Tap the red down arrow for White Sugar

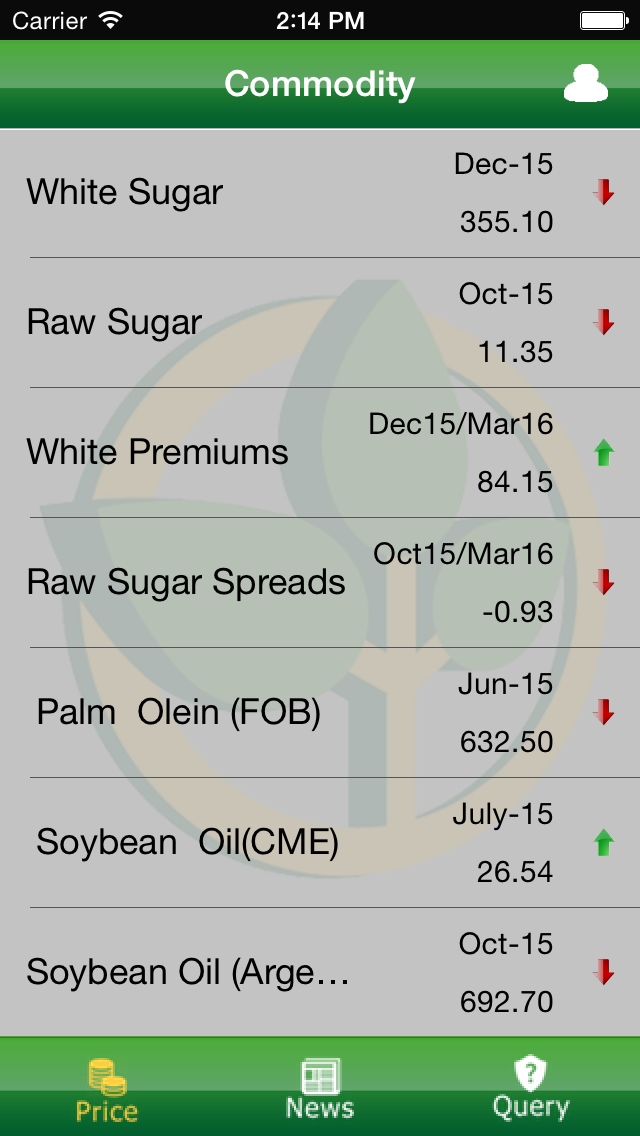tap(603, 192)
